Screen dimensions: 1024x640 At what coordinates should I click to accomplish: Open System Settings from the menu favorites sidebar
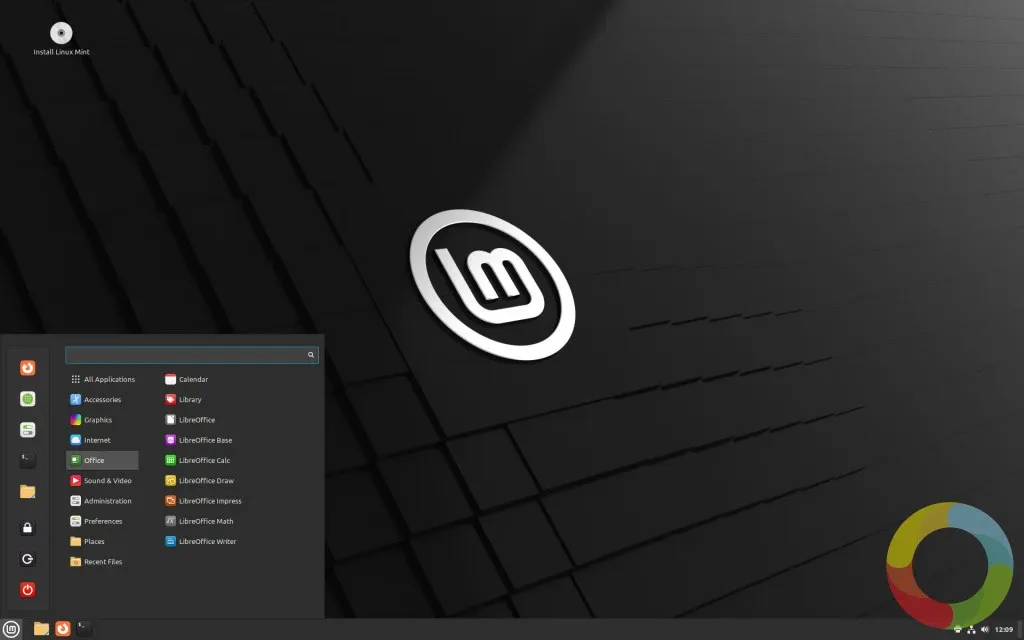point(27,430)
